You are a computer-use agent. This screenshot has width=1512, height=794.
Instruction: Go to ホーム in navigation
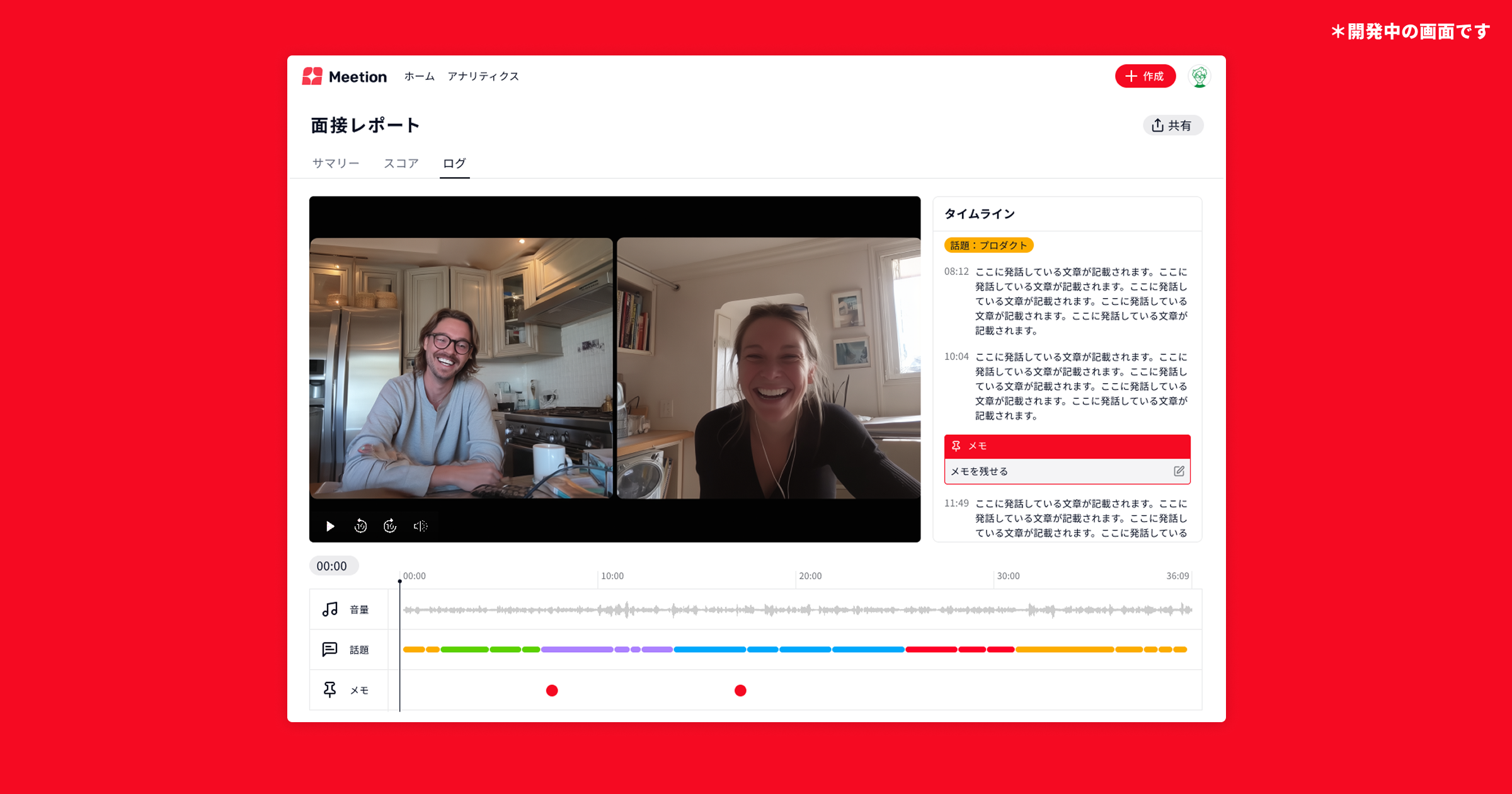pyautogui.click(x=419, y=77)
